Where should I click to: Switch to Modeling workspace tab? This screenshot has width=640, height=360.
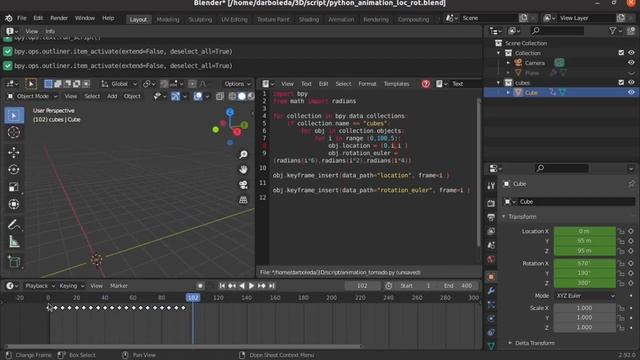(168, 19)
